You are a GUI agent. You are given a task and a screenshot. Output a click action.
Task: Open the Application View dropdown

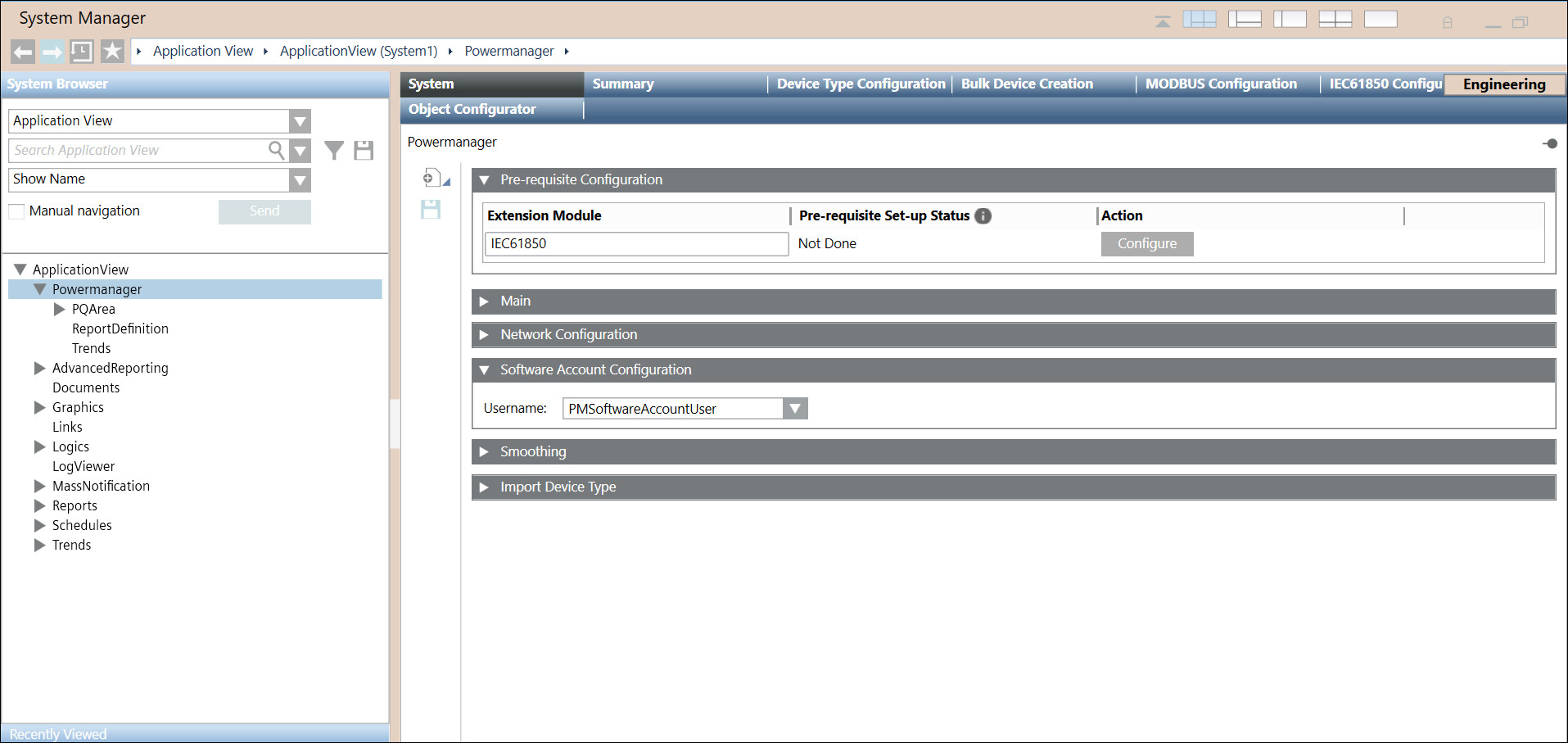coord(300,121)
